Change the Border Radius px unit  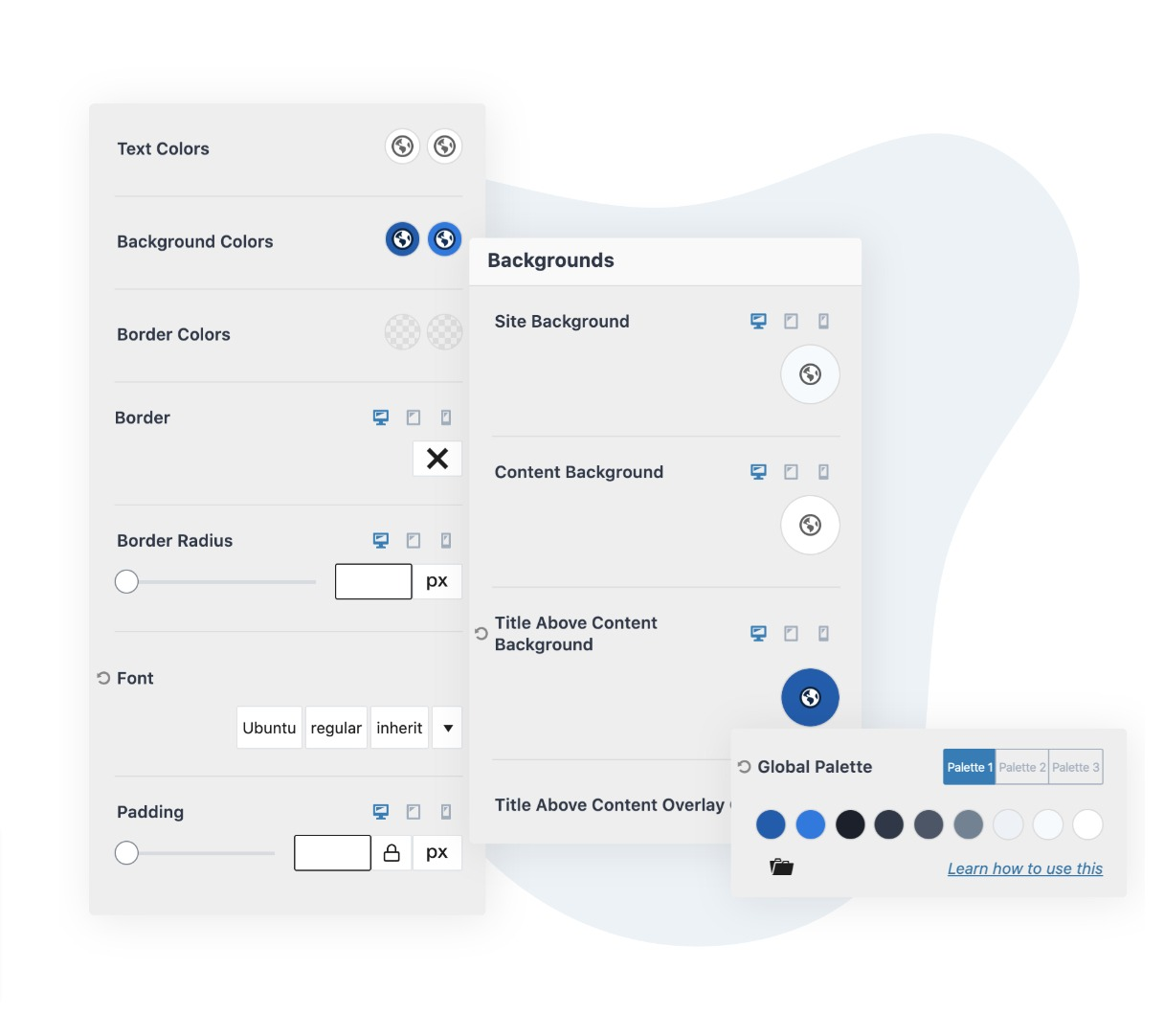click(x=437, y=581)
